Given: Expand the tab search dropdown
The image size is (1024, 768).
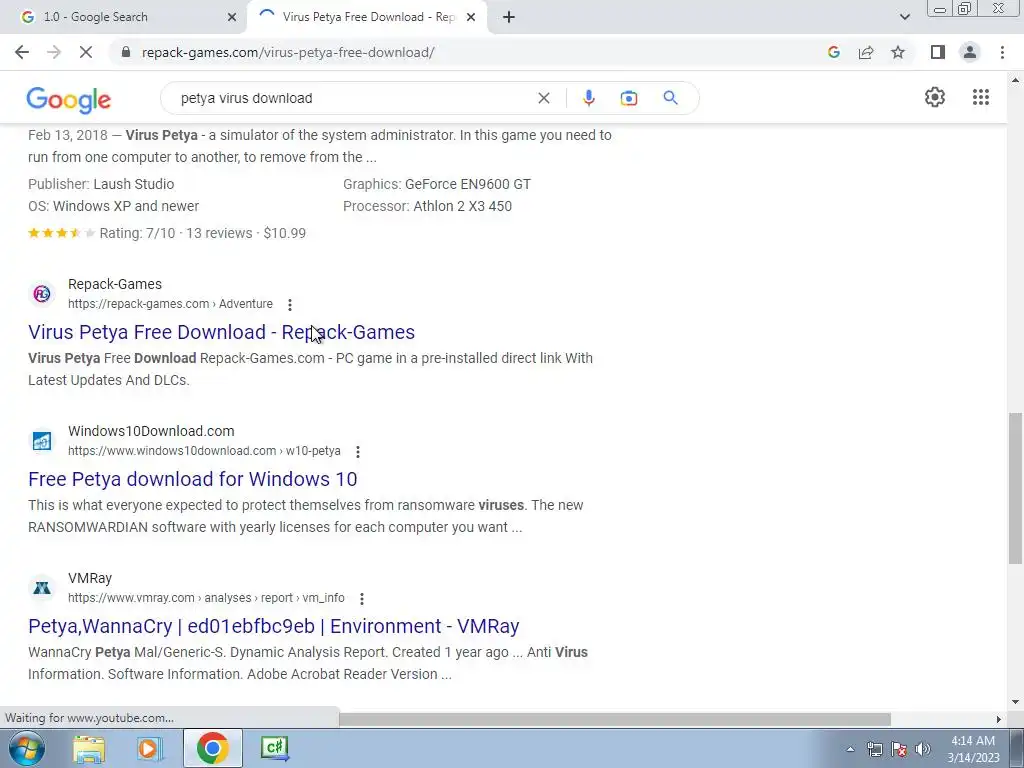Looking at the screenshot, I should click(904, 17).
